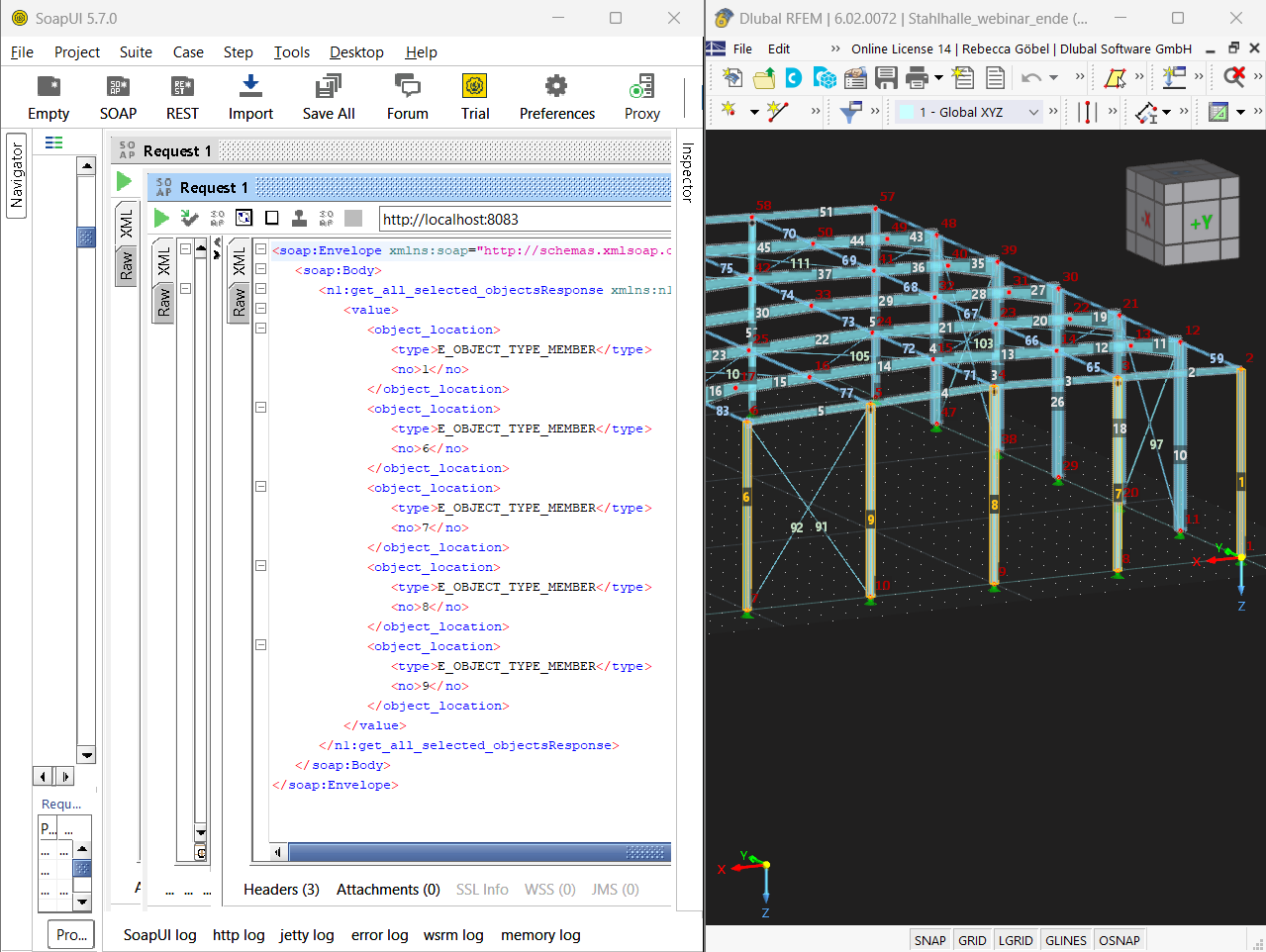Open the Forum from SoapUI toolbar
Viewport: 1266px width, 952px height.
coord(406,96)
